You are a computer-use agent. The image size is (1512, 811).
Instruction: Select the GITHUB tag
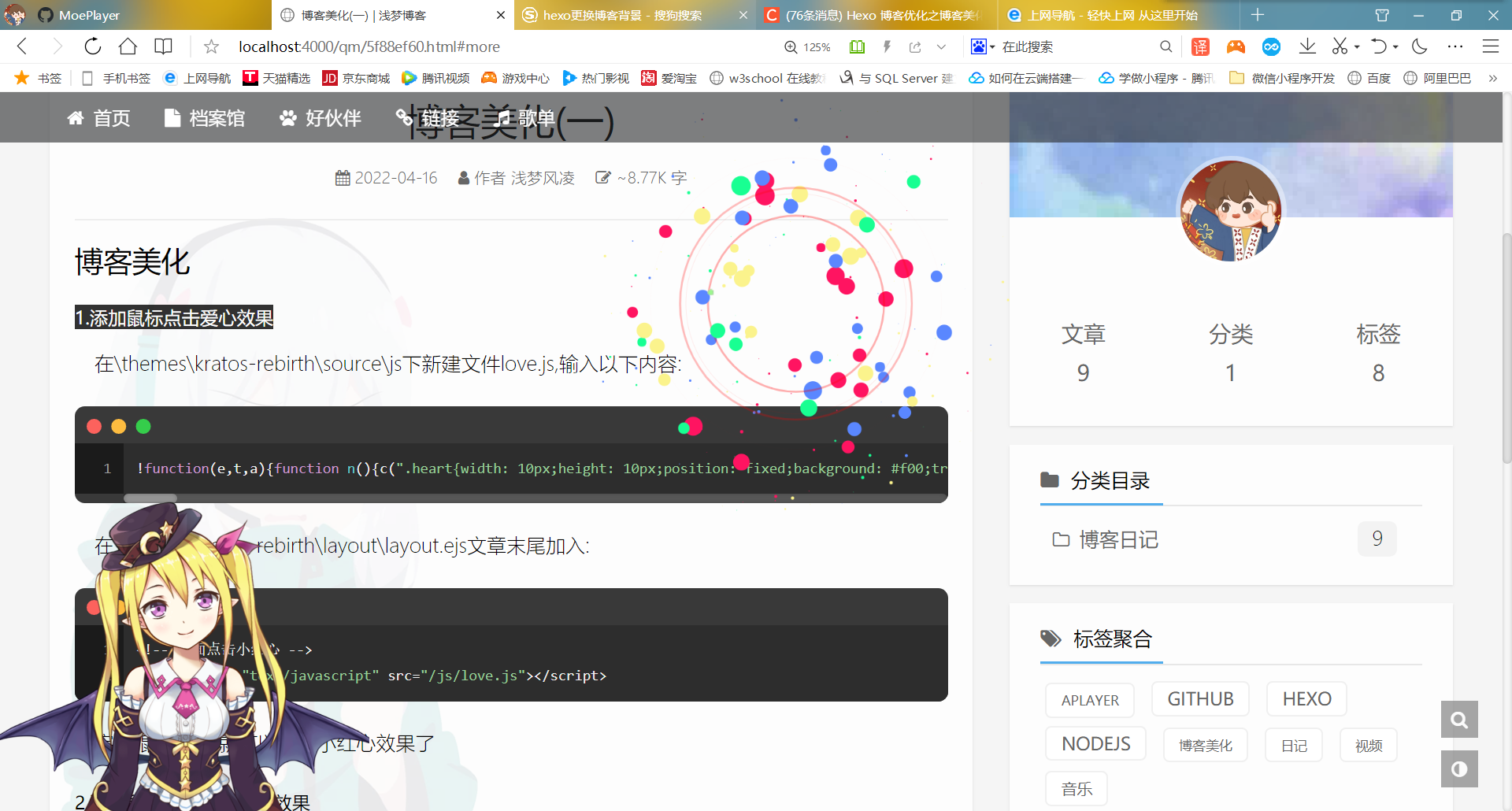1200,699
